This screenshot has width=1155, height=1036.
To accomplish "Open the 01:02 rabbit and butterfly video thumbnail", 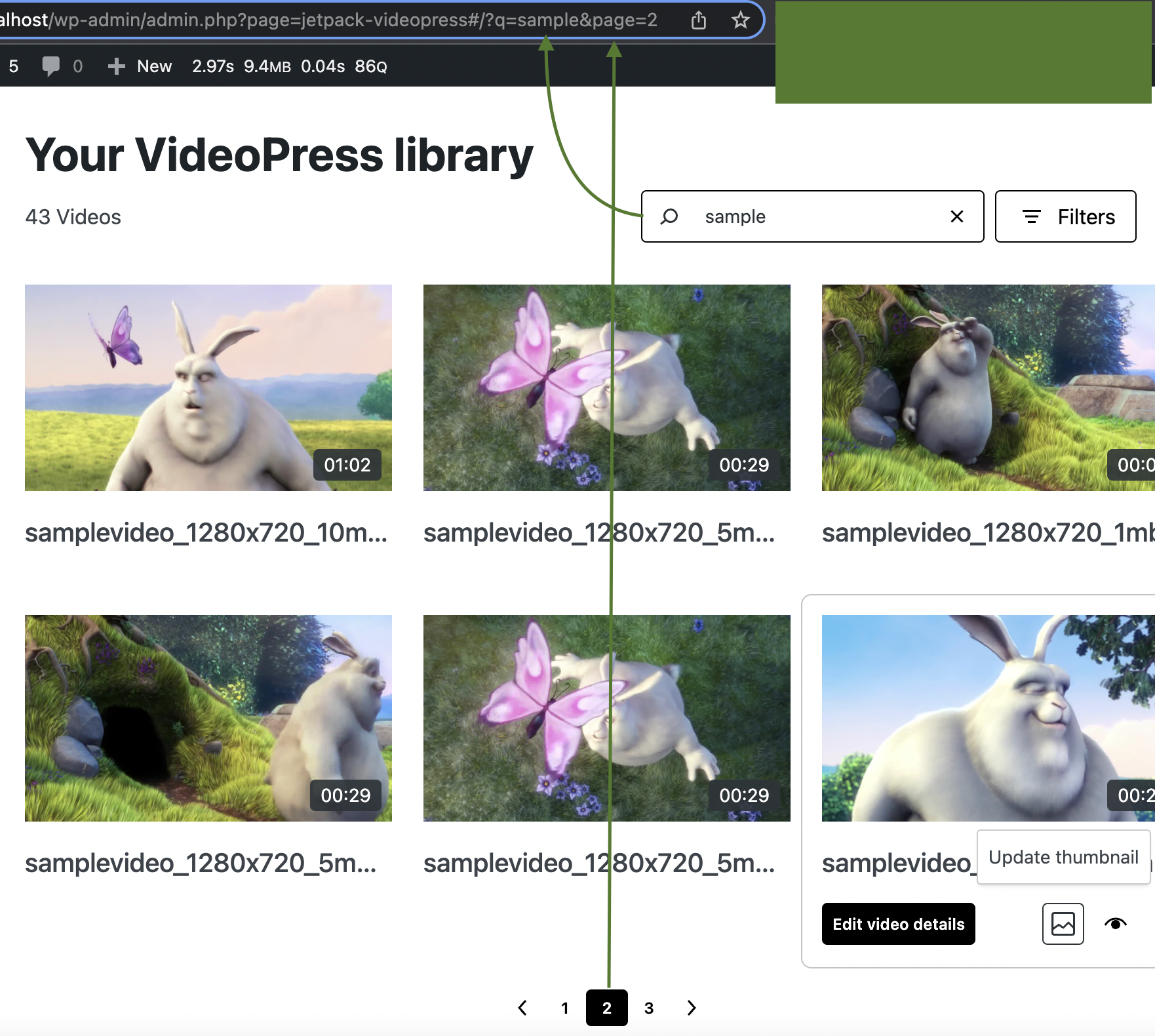I will click(208, 388).
